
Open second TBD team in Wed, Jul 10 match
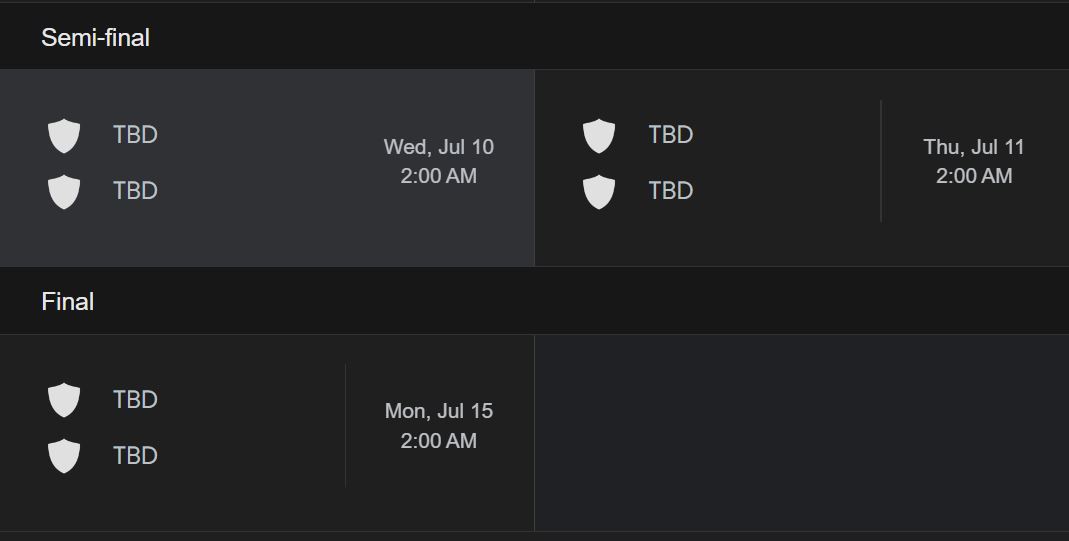click(x=135, y=191)
